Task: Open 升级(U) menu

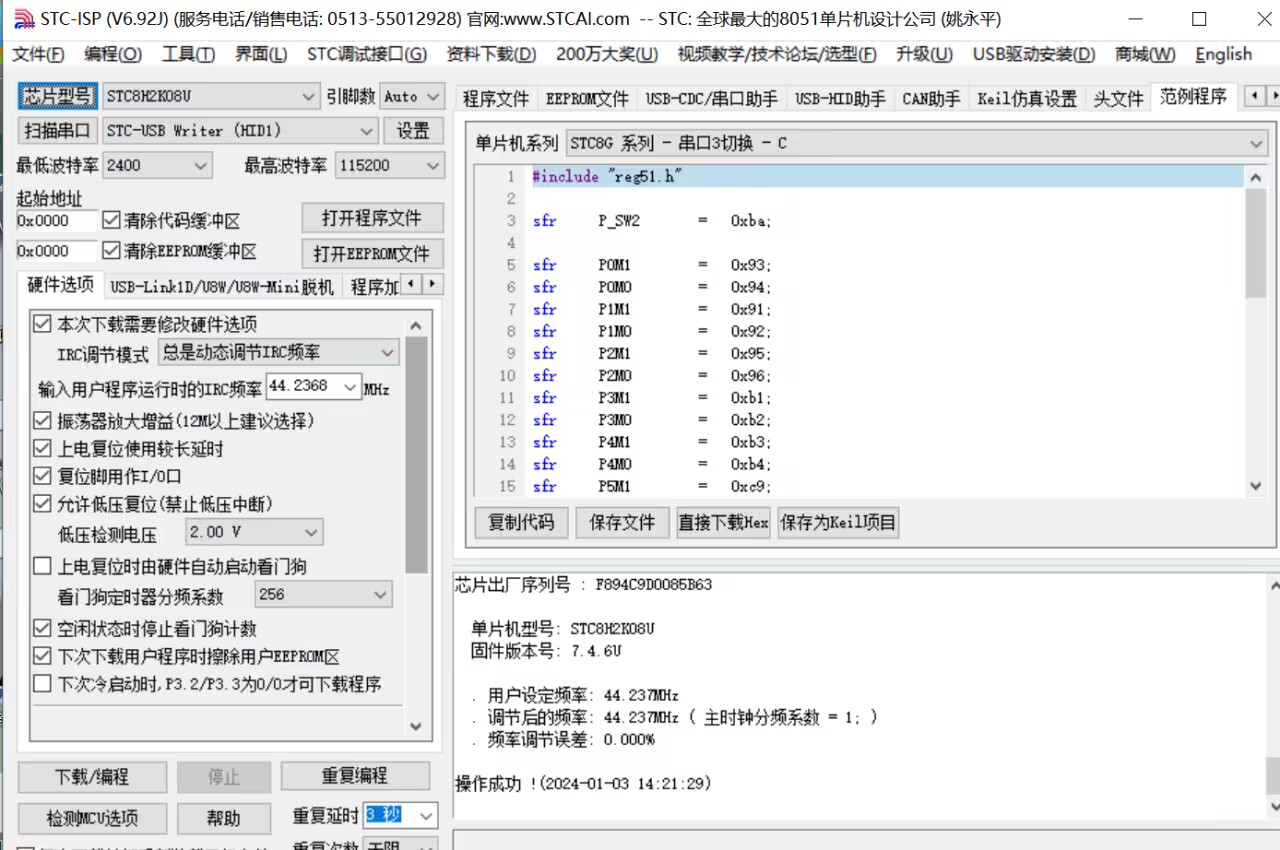Action: pos(924,54)
